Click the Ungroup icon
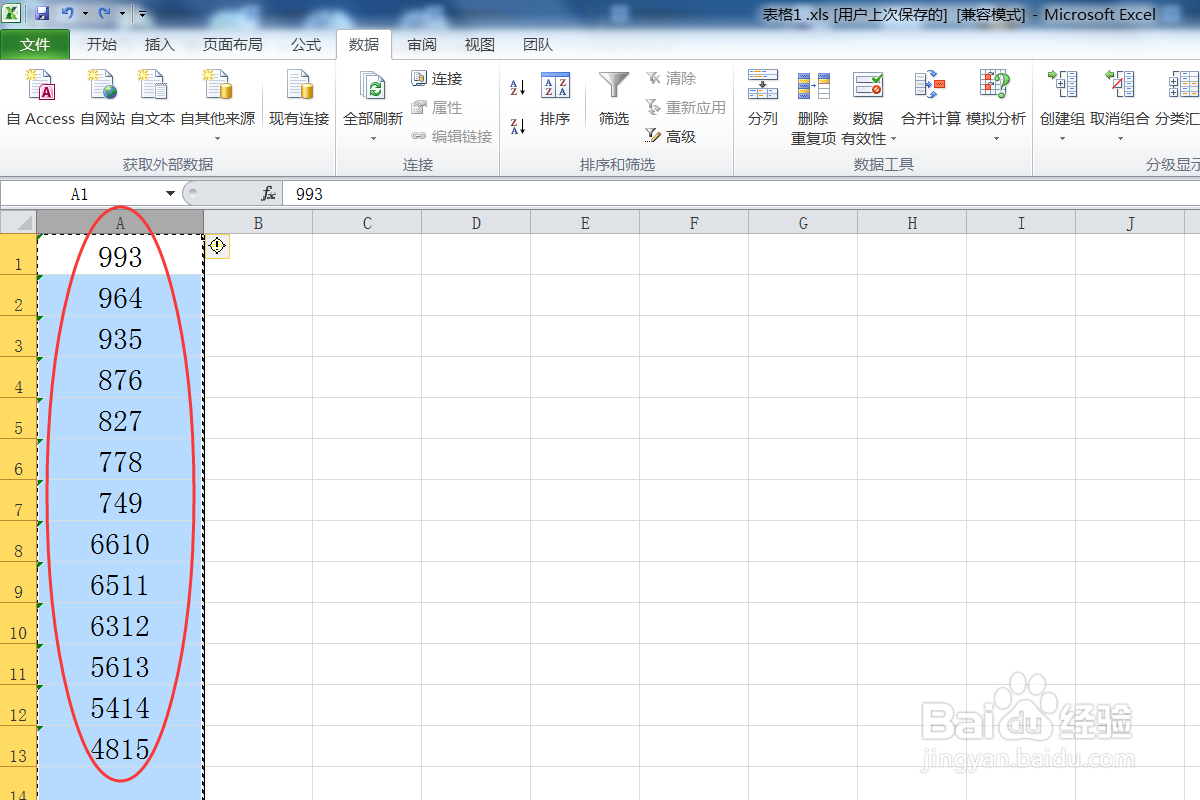 (1120, 85)
